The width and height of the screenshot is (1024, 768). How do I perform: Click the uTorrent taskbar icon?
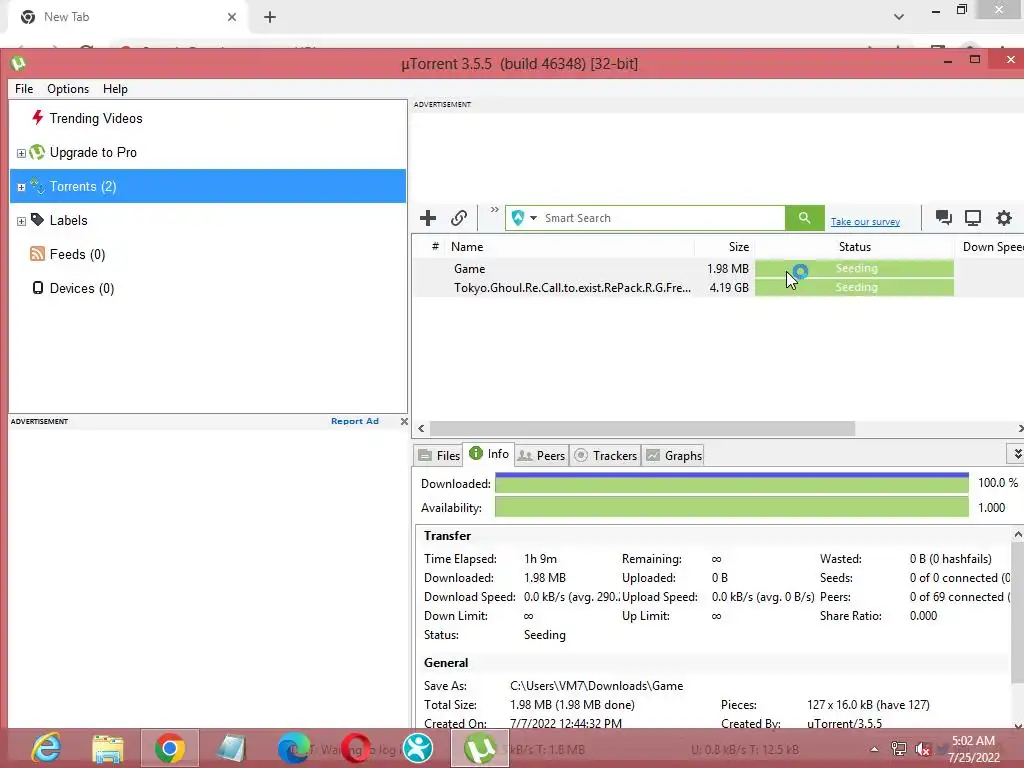tap(480, 748)
